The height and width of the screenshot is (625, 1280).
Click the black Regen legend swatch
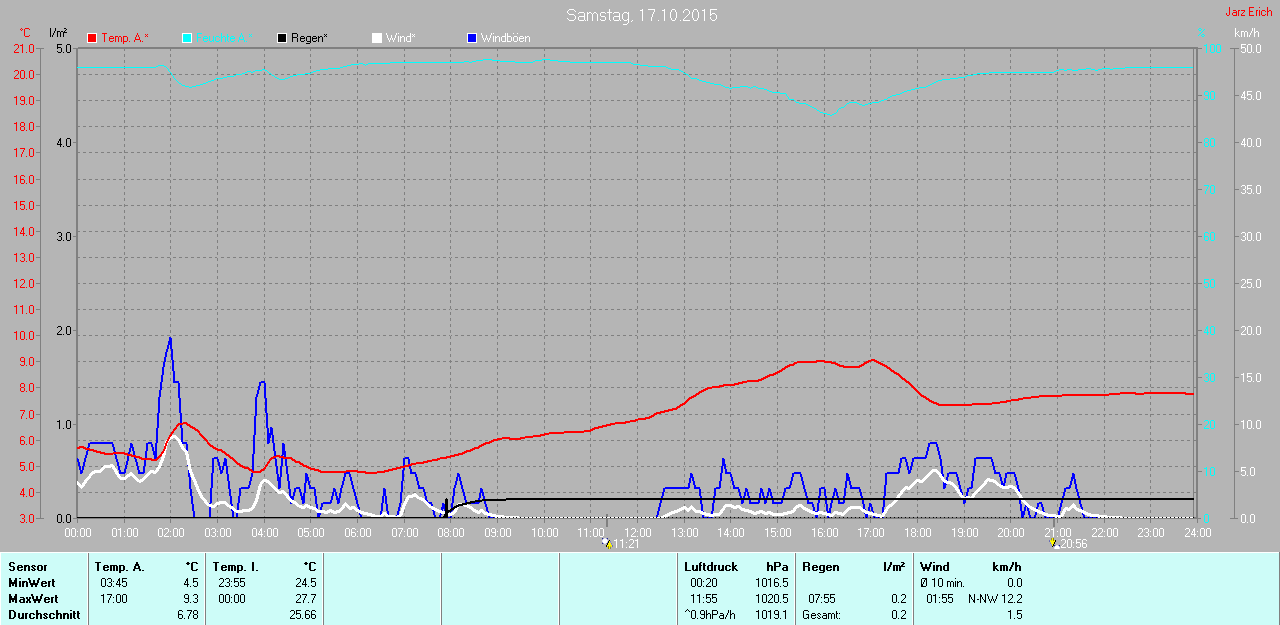pos(282,38)
